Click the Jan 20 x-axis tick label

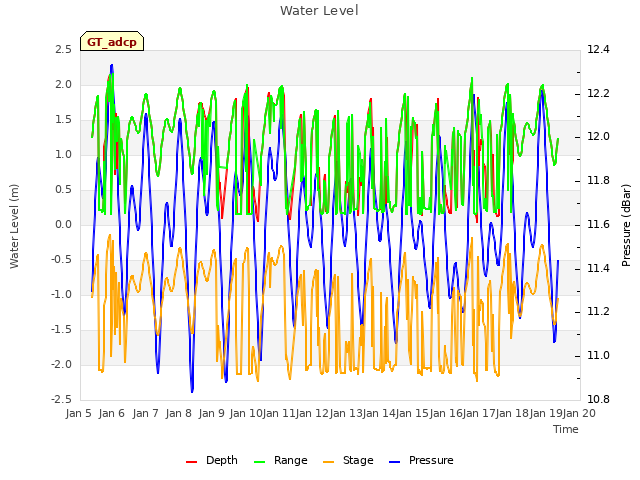pos(579,413)
